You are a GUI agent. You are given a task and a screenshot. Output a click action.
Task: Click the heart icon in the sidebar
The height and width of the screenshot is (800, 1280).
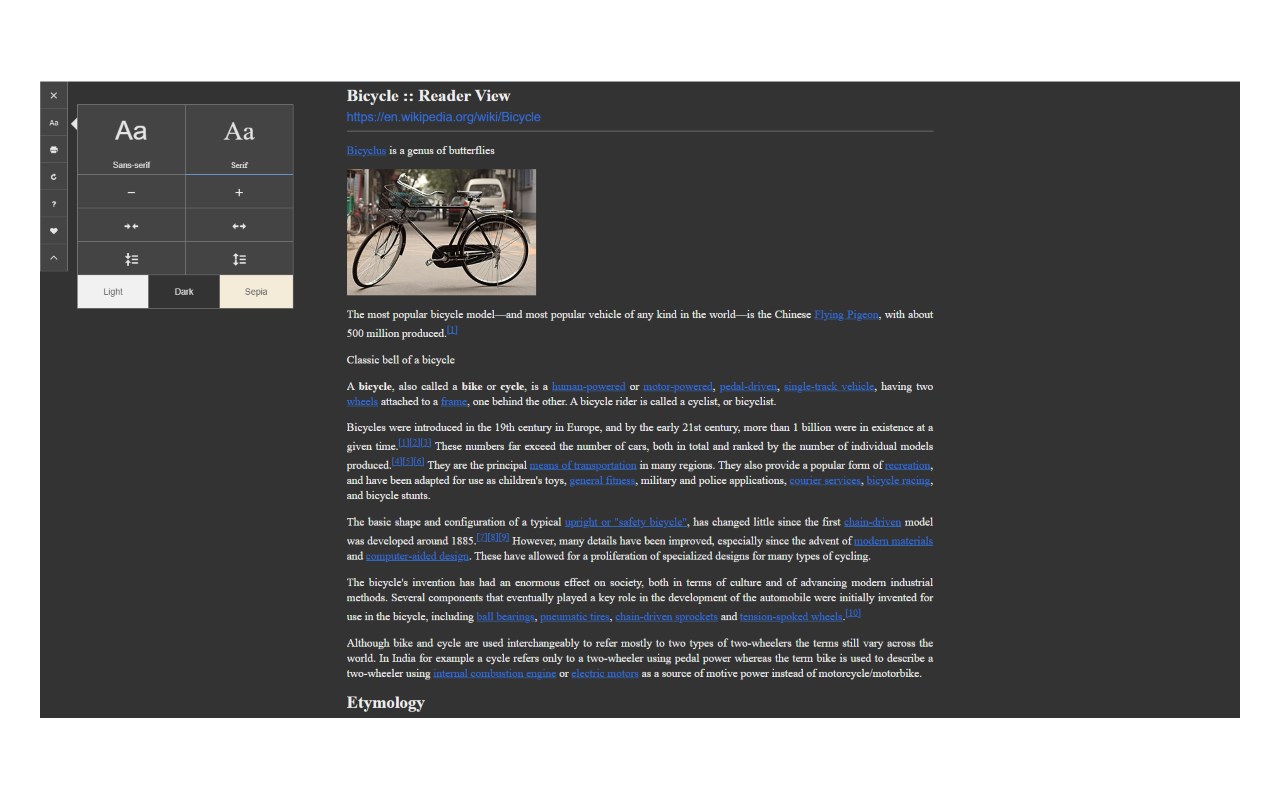[x=54, y=231]
